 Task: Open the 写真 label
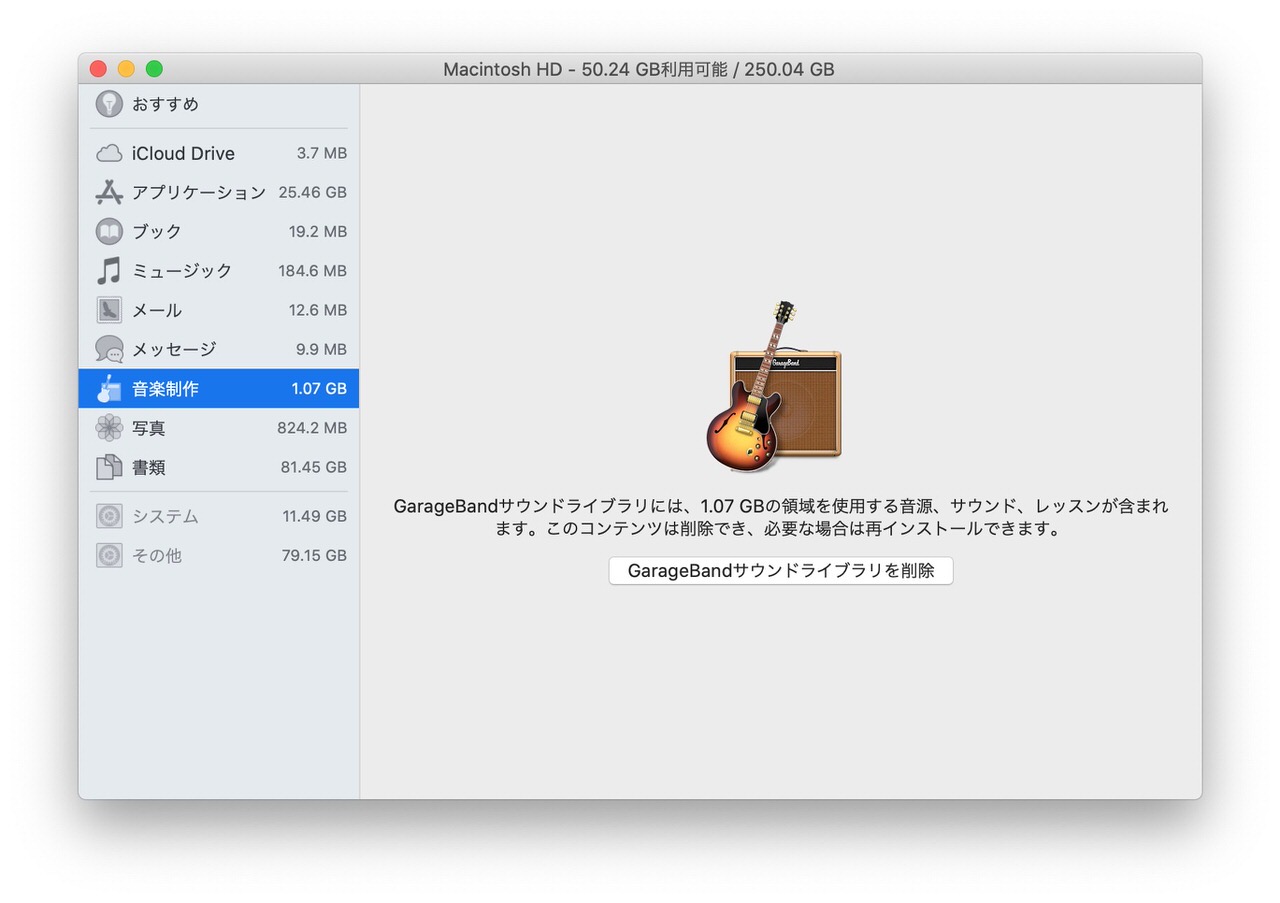point(149,428)
